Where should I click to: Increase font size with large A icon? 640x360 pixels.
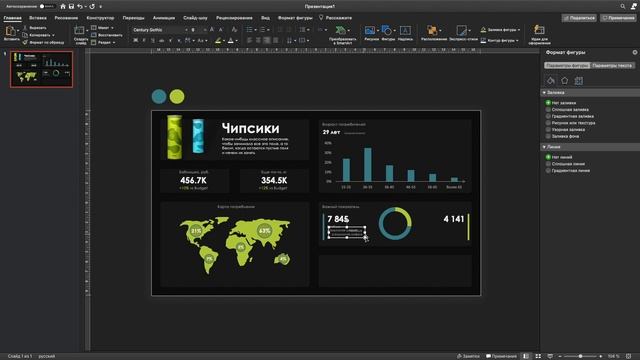pos(212,30)
